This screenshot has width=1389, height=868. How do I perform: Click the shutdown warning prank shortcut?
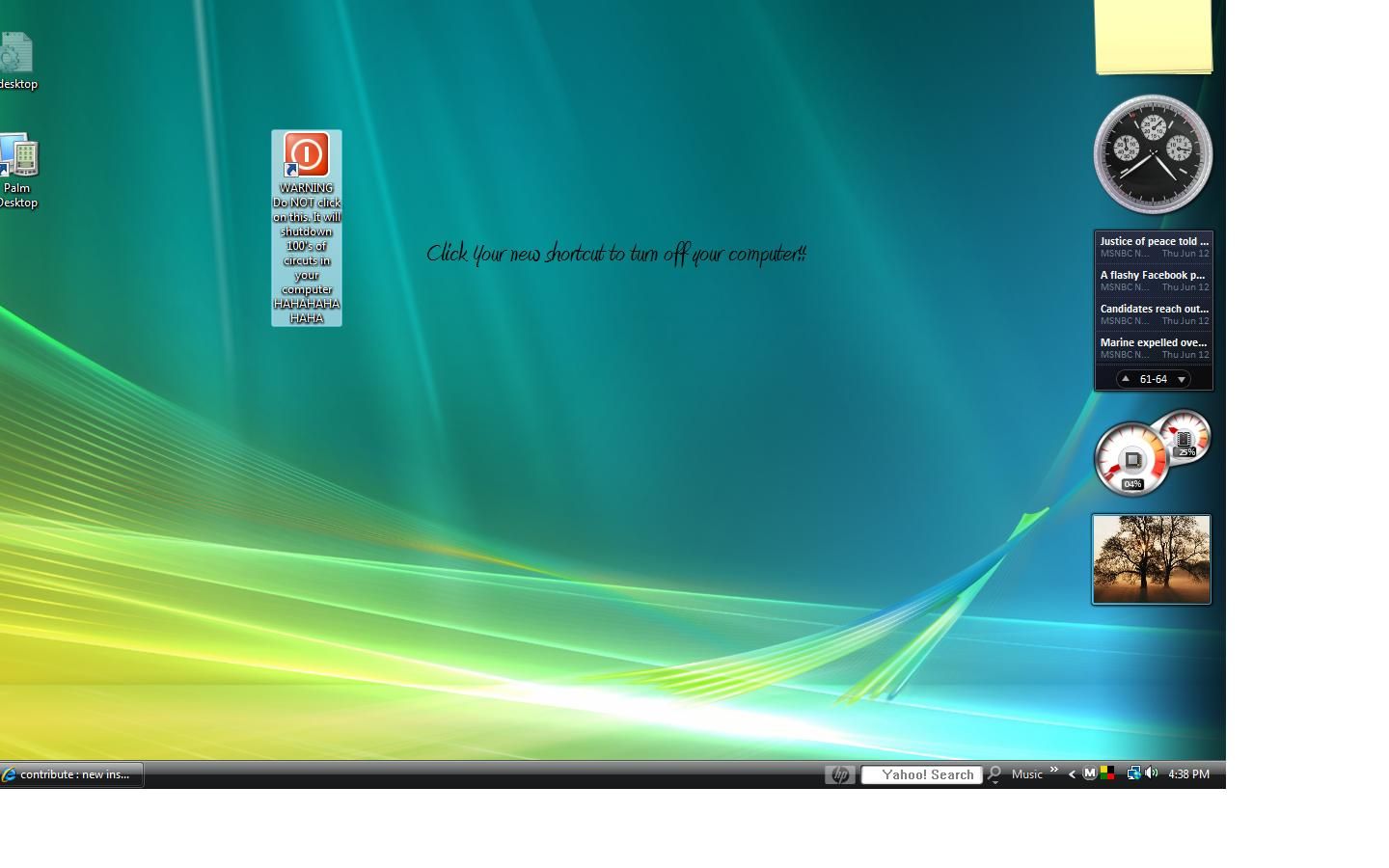tap(306, 154)
